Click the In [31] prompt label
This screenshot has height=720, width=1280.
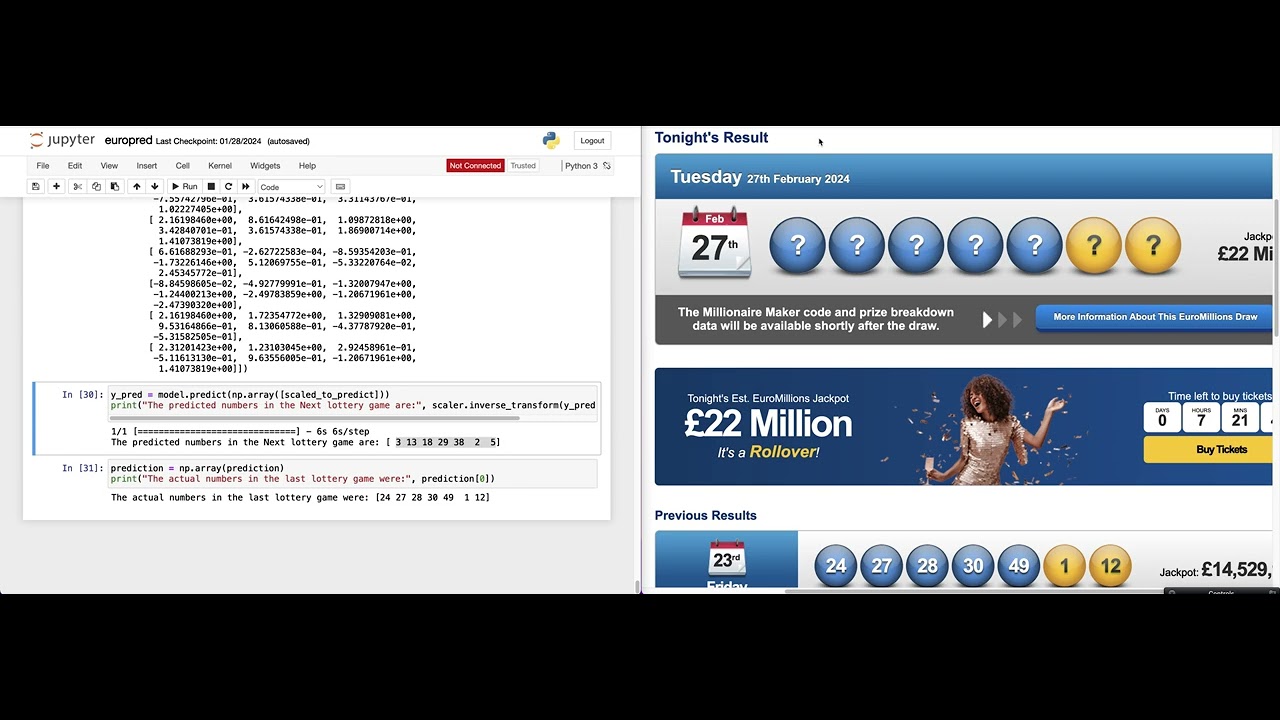[82, 468]
